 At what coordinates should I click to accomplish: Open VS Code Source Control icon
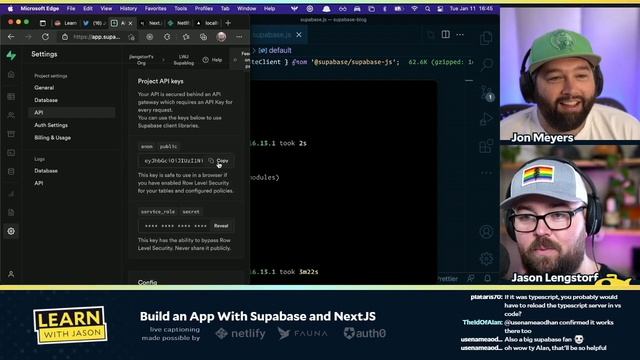click(486, 93)
